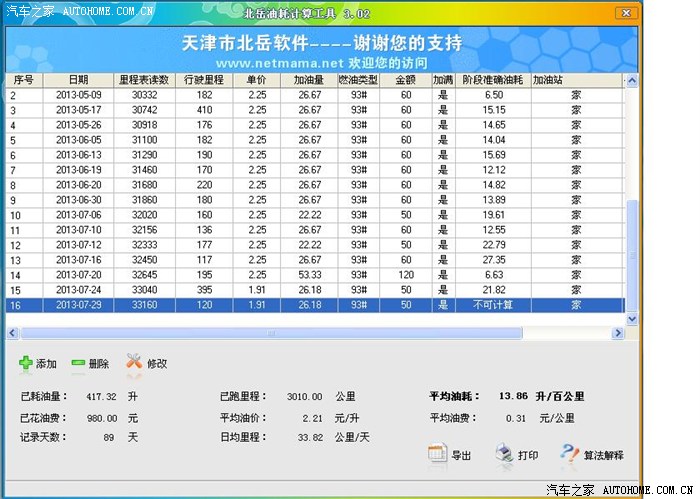Image resolution: width=700 pixels, height=499 pixels.
Task: Click the 阶段准确油耗 column header
Action: click(493, 79)
